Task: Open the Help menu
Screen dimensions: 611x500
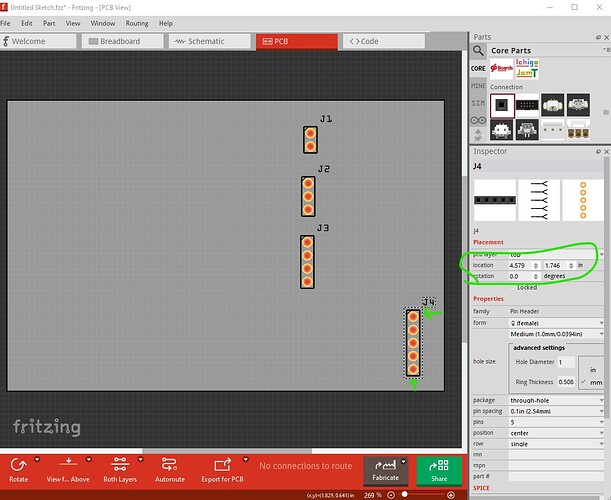Action: click(x=166, y=23)
